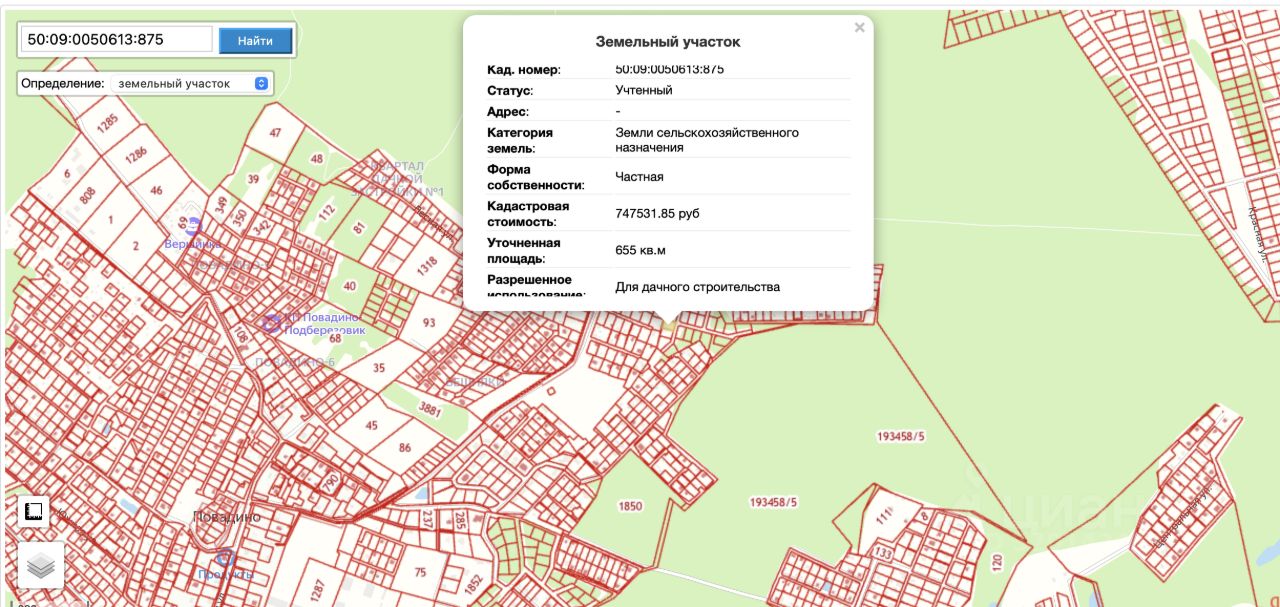Close the Земельный участок info popup
This screenshot has width=1280, height=607.
[859, 28]
